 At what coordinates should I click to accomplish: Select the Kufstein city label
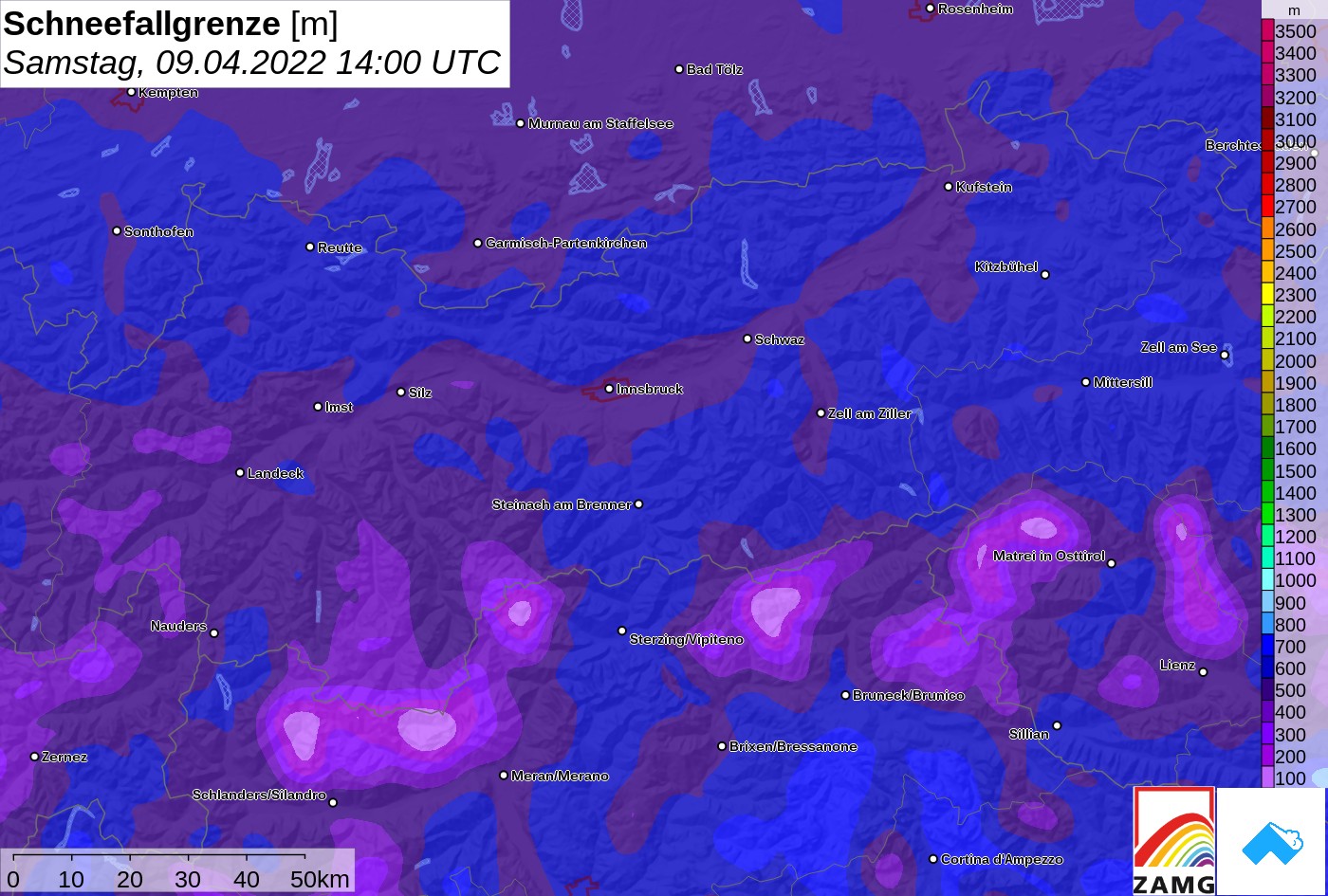point(984,187)
